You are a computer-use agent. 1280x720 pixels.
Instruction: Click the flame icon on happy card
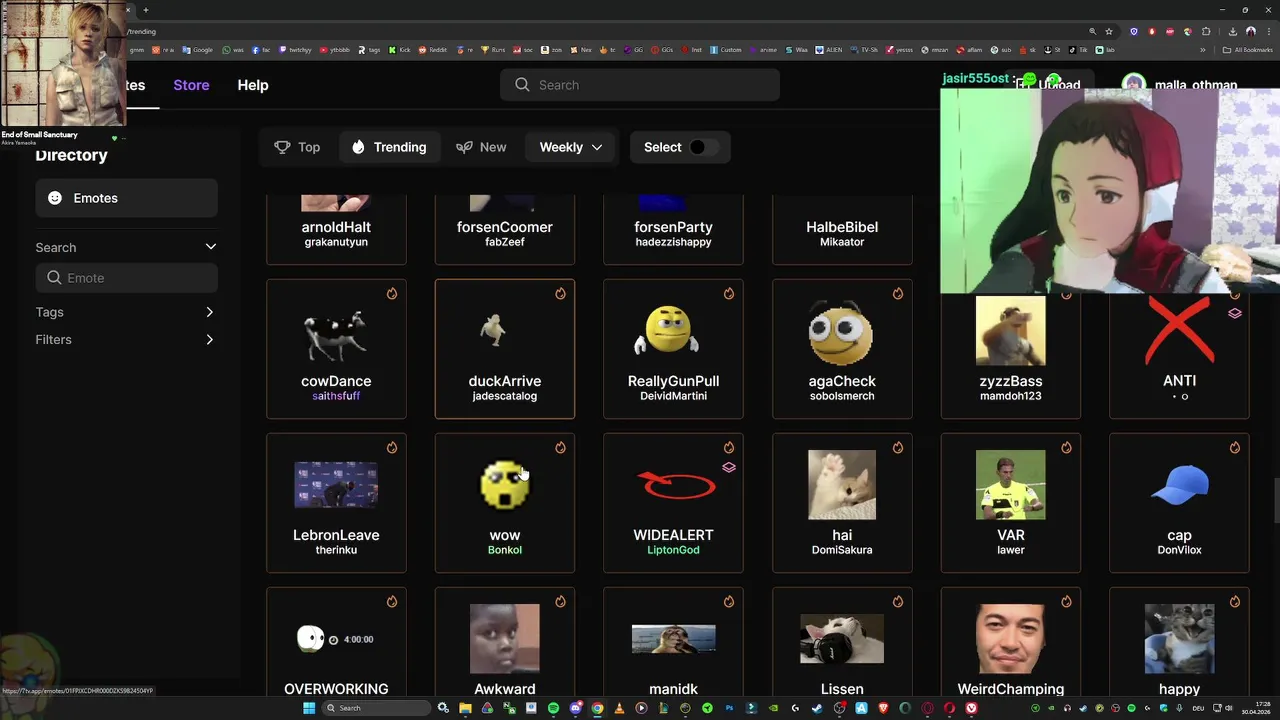tap(1234, 601)
